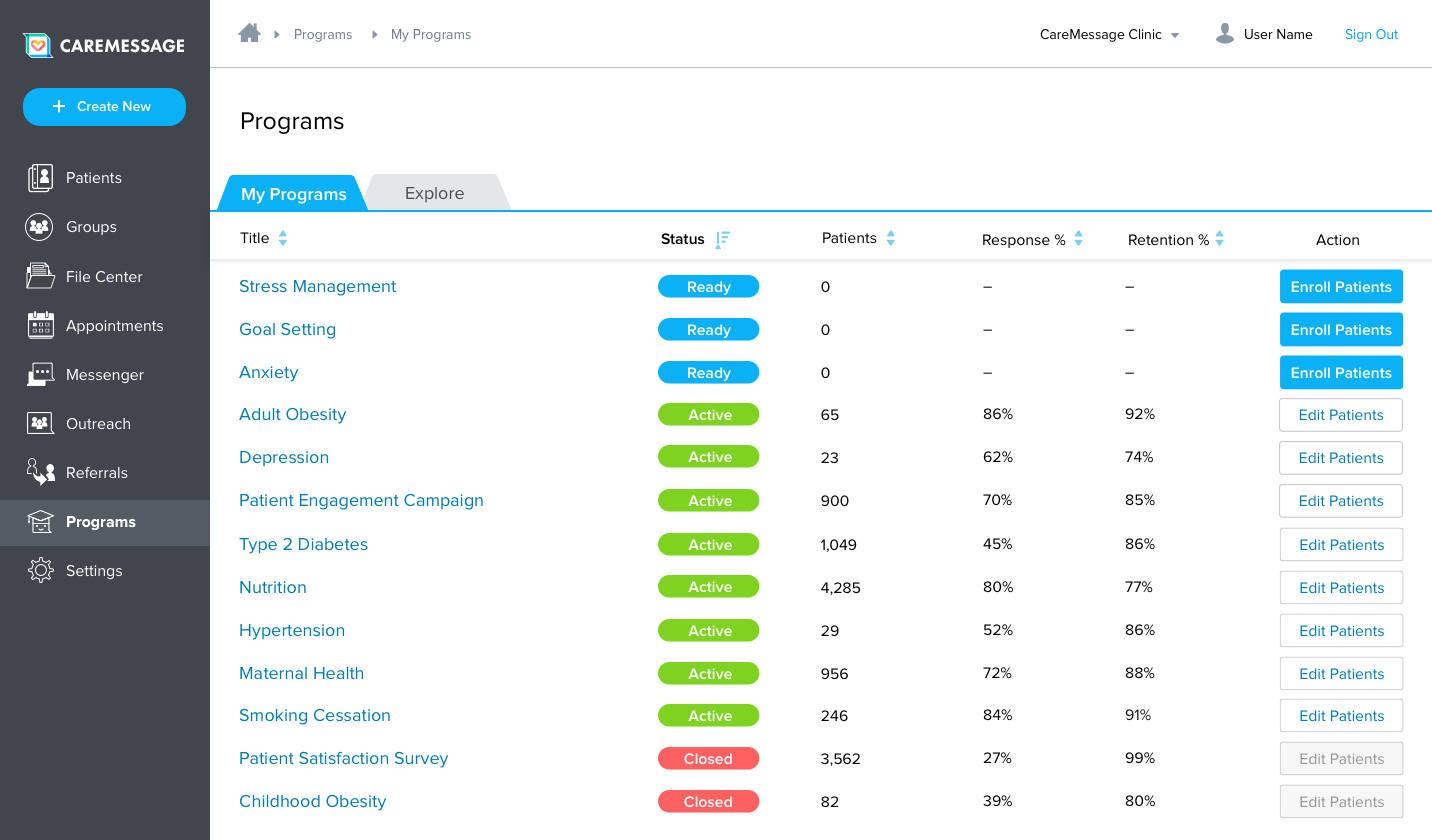The width and height of the screenshot is (1432, 840).
Task: Sign Out of the account
Action: click(1371, 34)
